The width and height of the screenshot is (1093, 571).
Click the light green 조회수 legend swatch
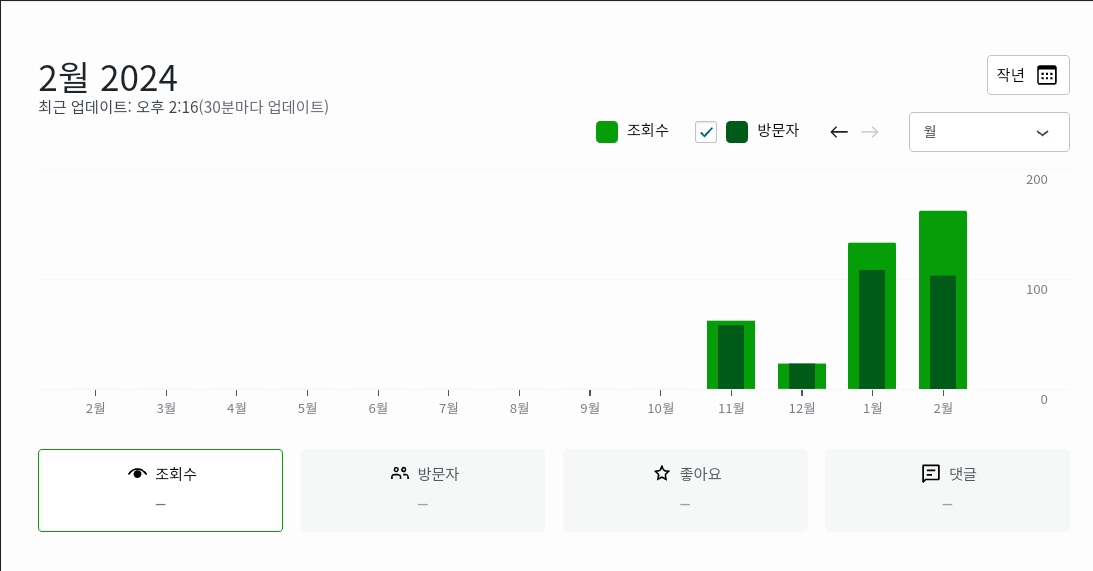coord(607,132)
